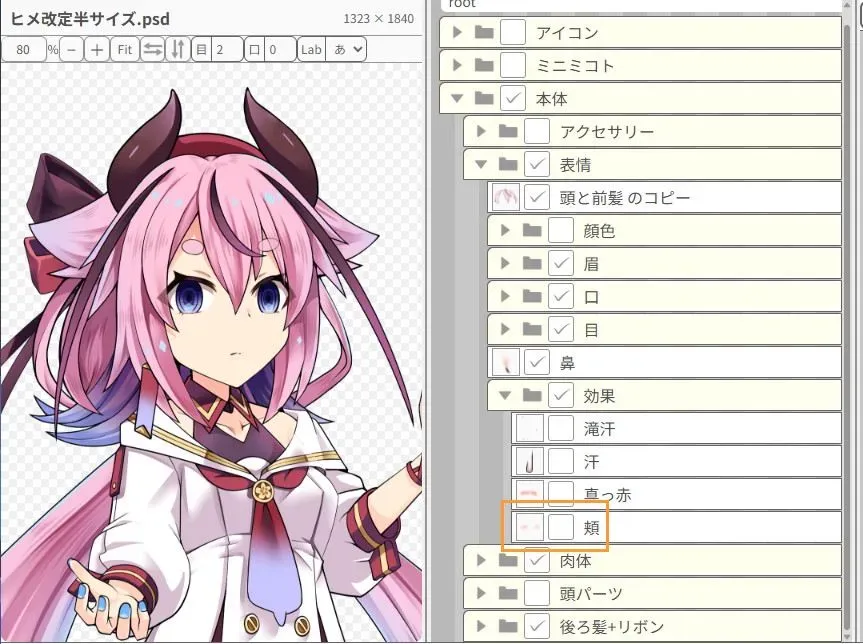Uncheck the 眉 folder checkbox
The height and width of the screenshot is (644, 863).
coord(561,264)
